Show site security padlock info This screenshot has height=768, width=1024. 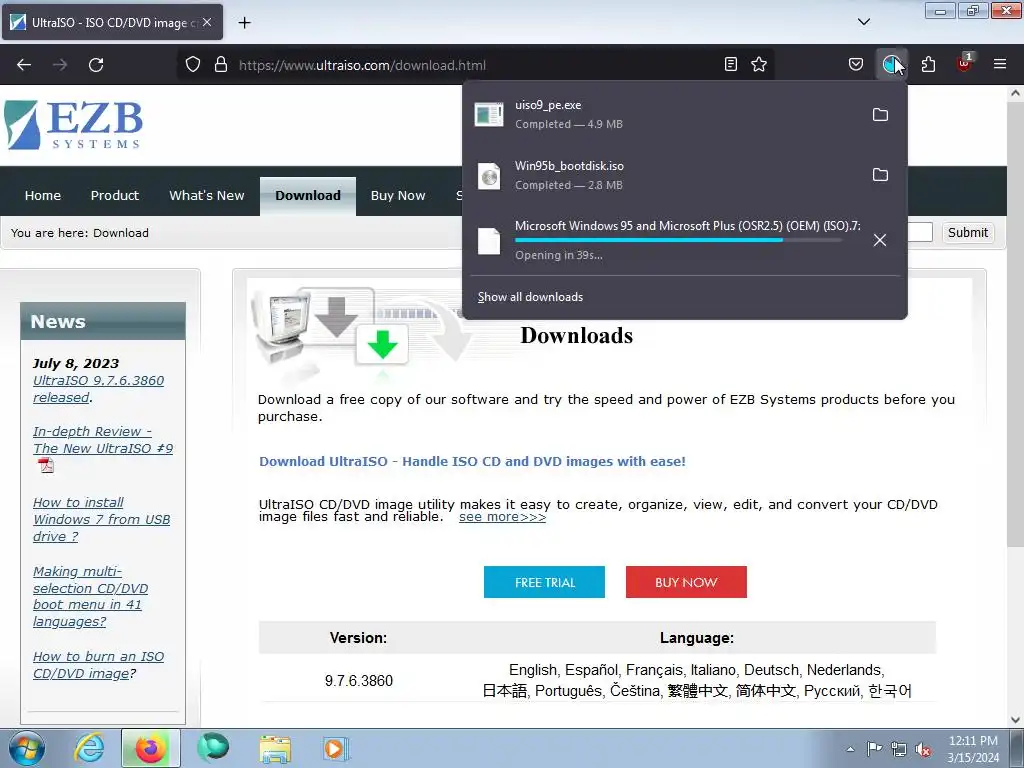[221, 65]
